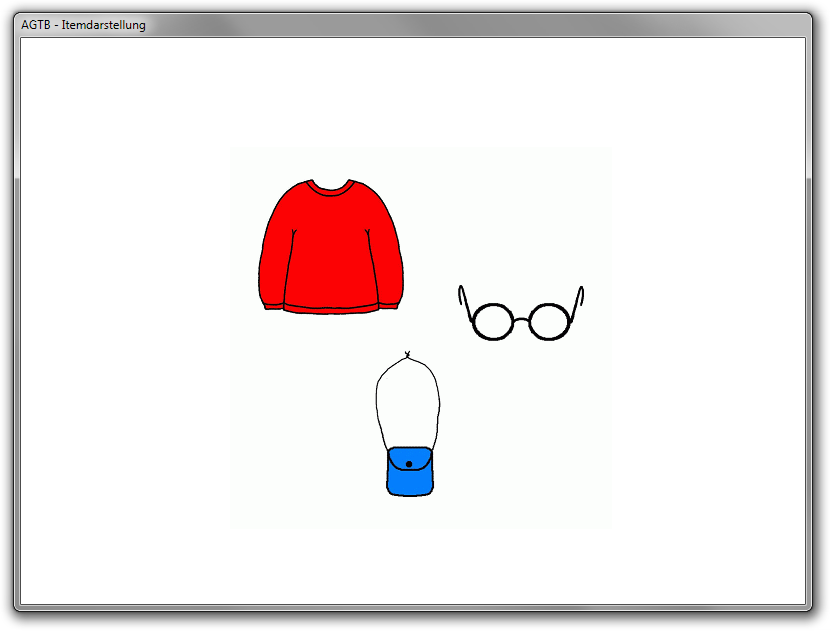Pick the blue shoulder bag picture
Screen dimensions: 831x631
click(408, 424)
